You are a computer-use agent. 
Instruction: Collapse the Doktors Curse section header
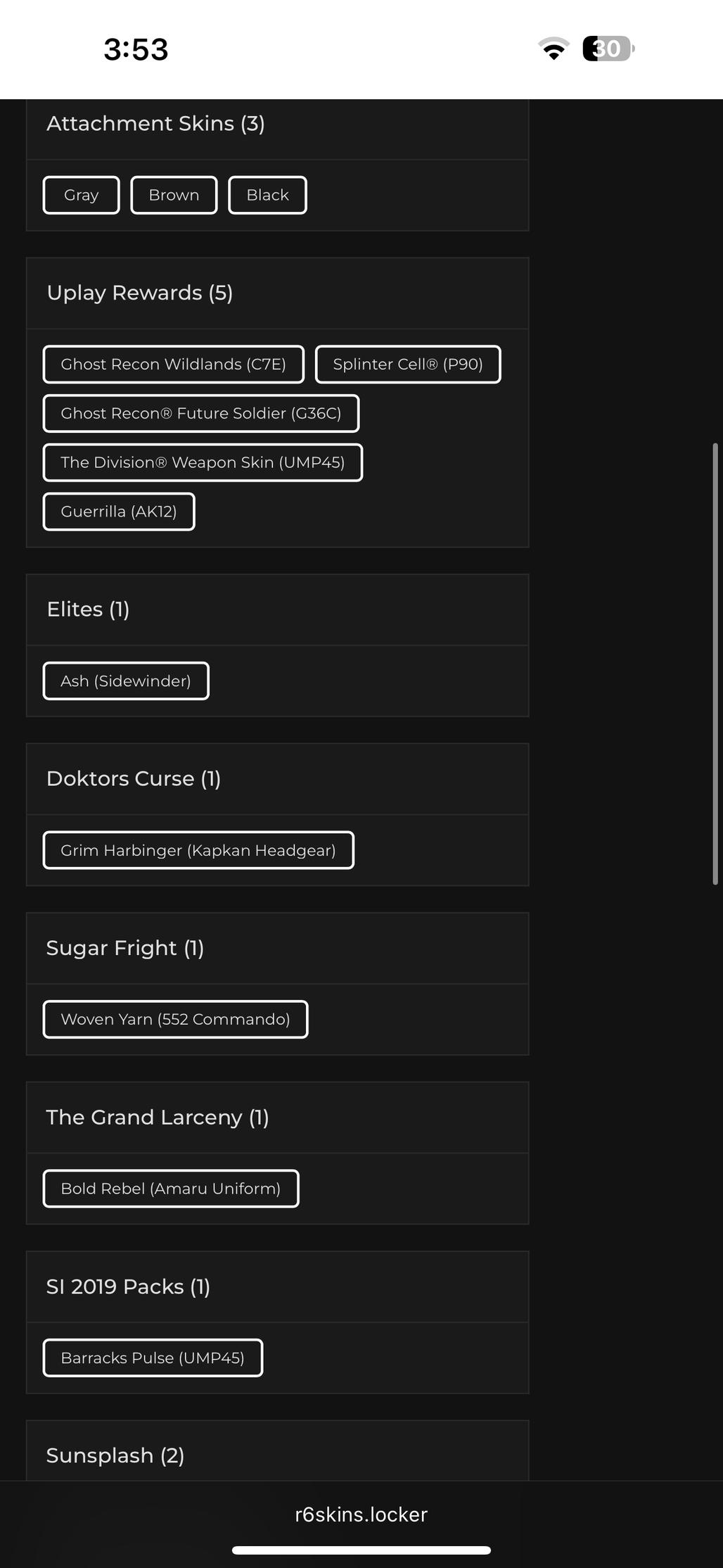tap(277, 779)
